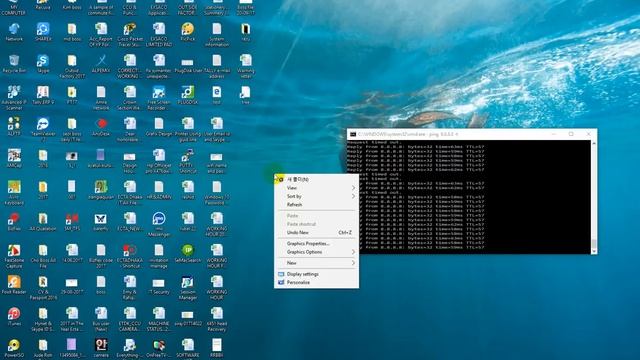Open the Tally ERP 9 shortcut
The image size is (640, 360).
pyautogui.click(x=43, y=95)
